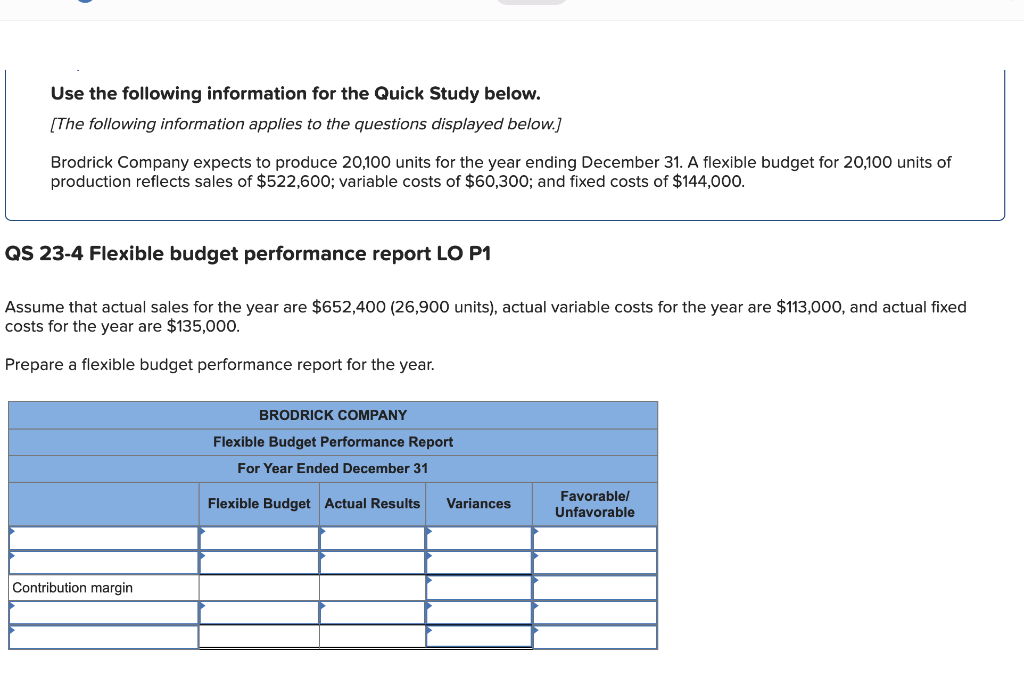The image size is (1024, 676).
Task: Click the fourth row Variances input cell
Action: [x=478, y=612]
